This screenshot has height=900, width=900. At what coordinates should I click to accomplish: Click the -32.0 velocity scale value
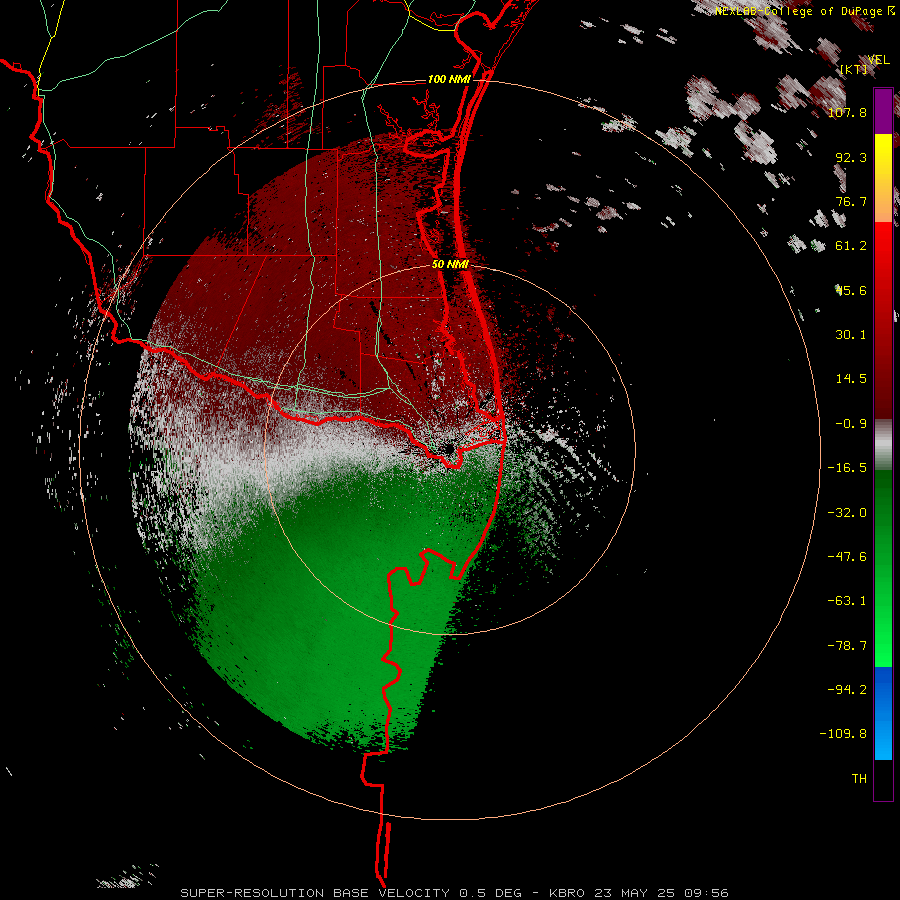click(847, 513)
